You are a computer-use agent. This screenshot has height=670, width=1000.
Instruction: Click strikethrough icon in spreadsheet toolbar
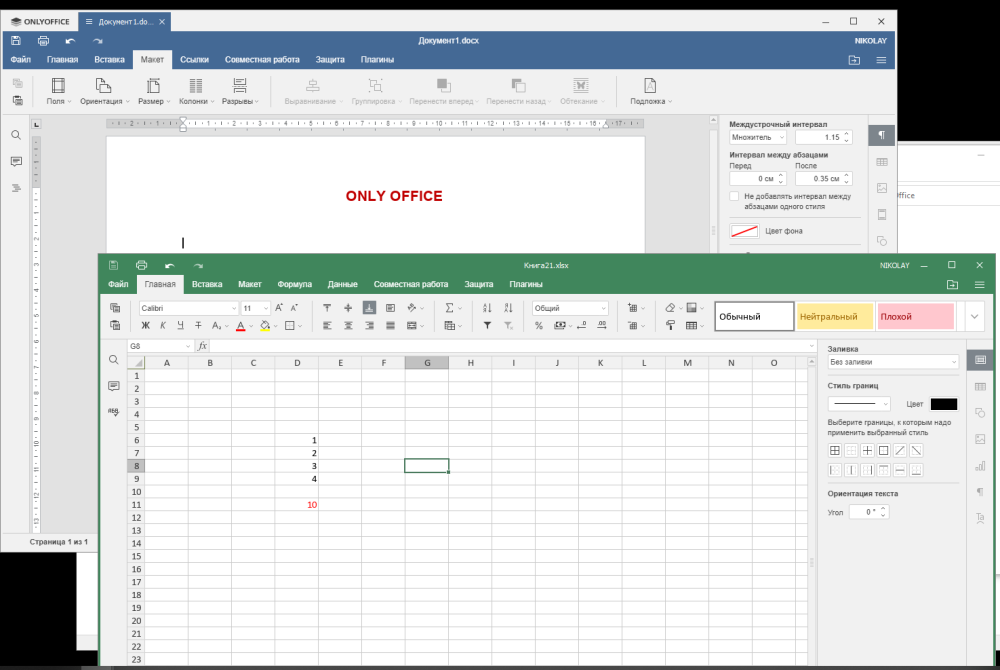click(198, 326)
